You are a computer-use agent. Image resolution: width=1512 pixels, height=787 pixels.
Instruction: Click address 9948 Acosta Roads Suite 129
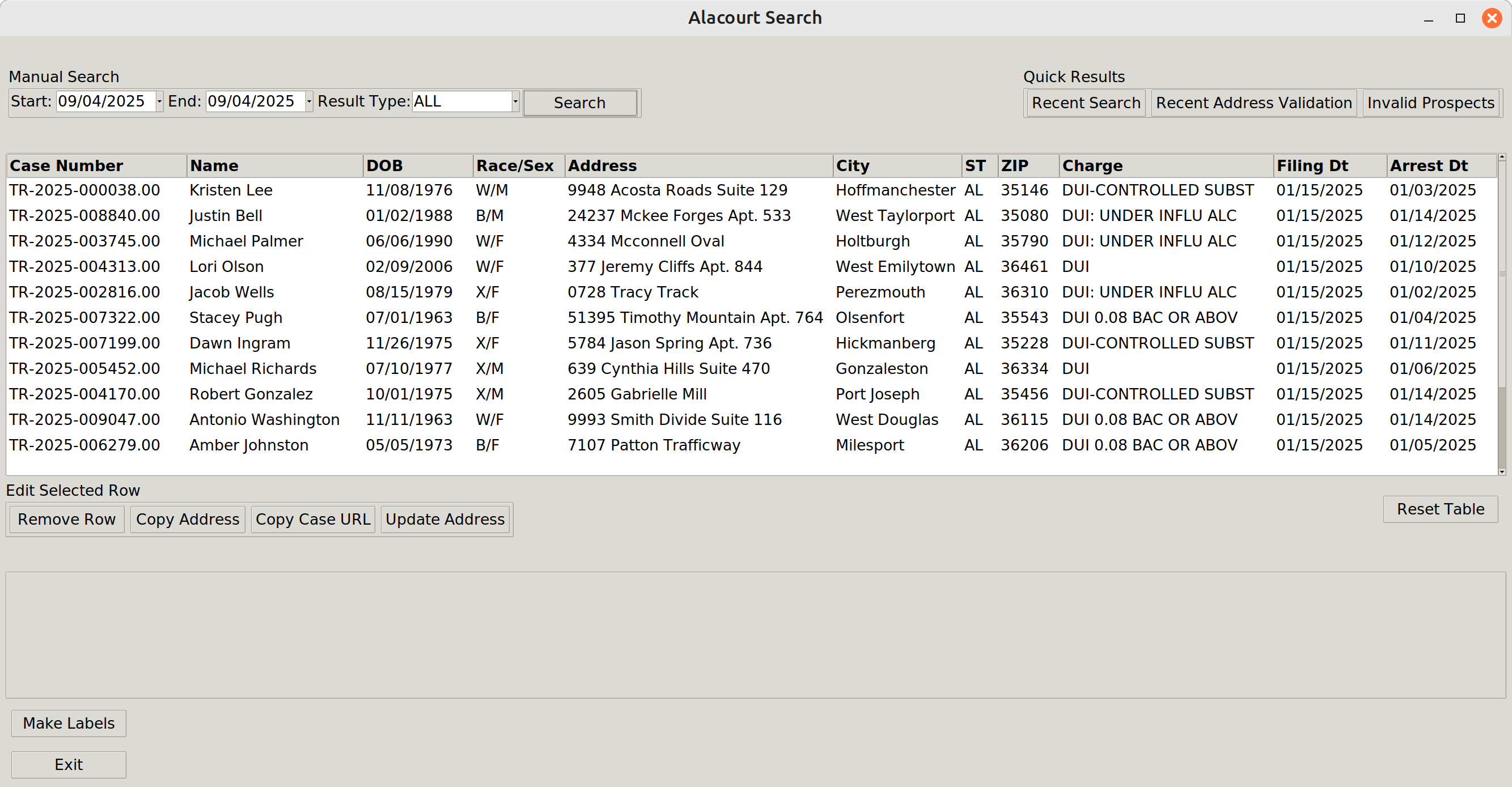click(x=677, y=190)
